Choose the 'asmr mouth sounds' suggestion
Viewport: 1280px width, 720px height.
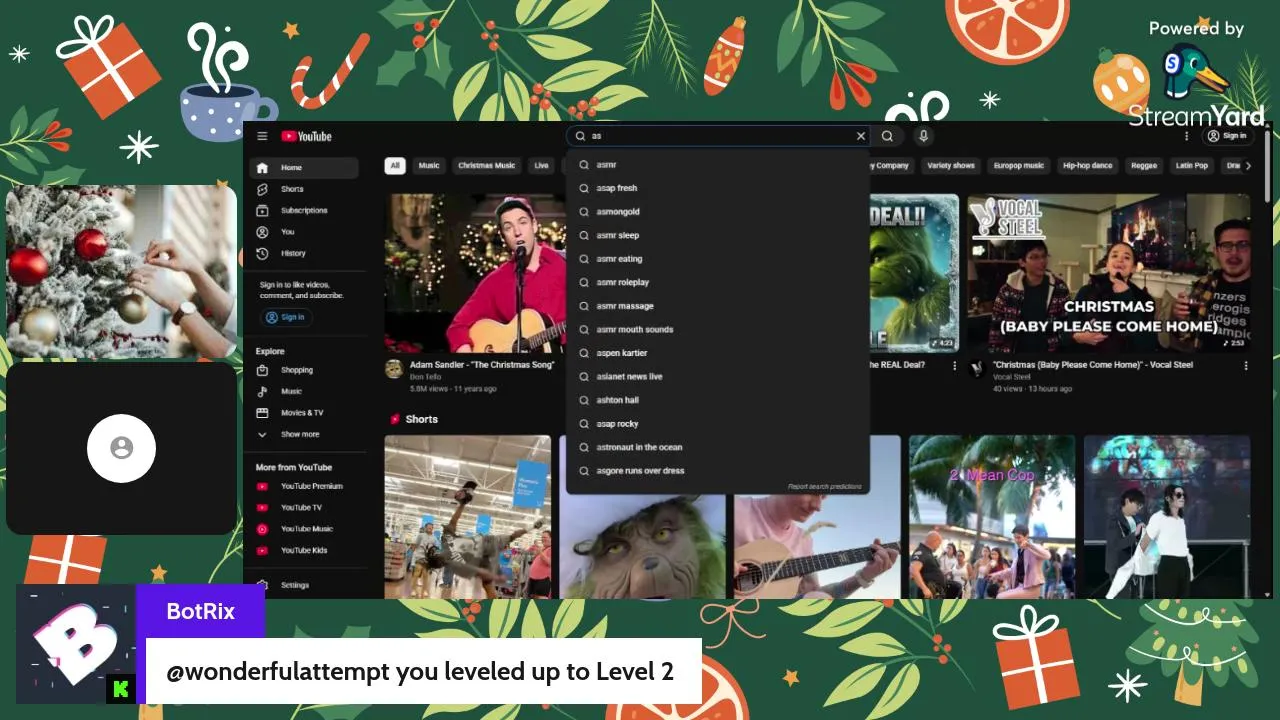717,330
